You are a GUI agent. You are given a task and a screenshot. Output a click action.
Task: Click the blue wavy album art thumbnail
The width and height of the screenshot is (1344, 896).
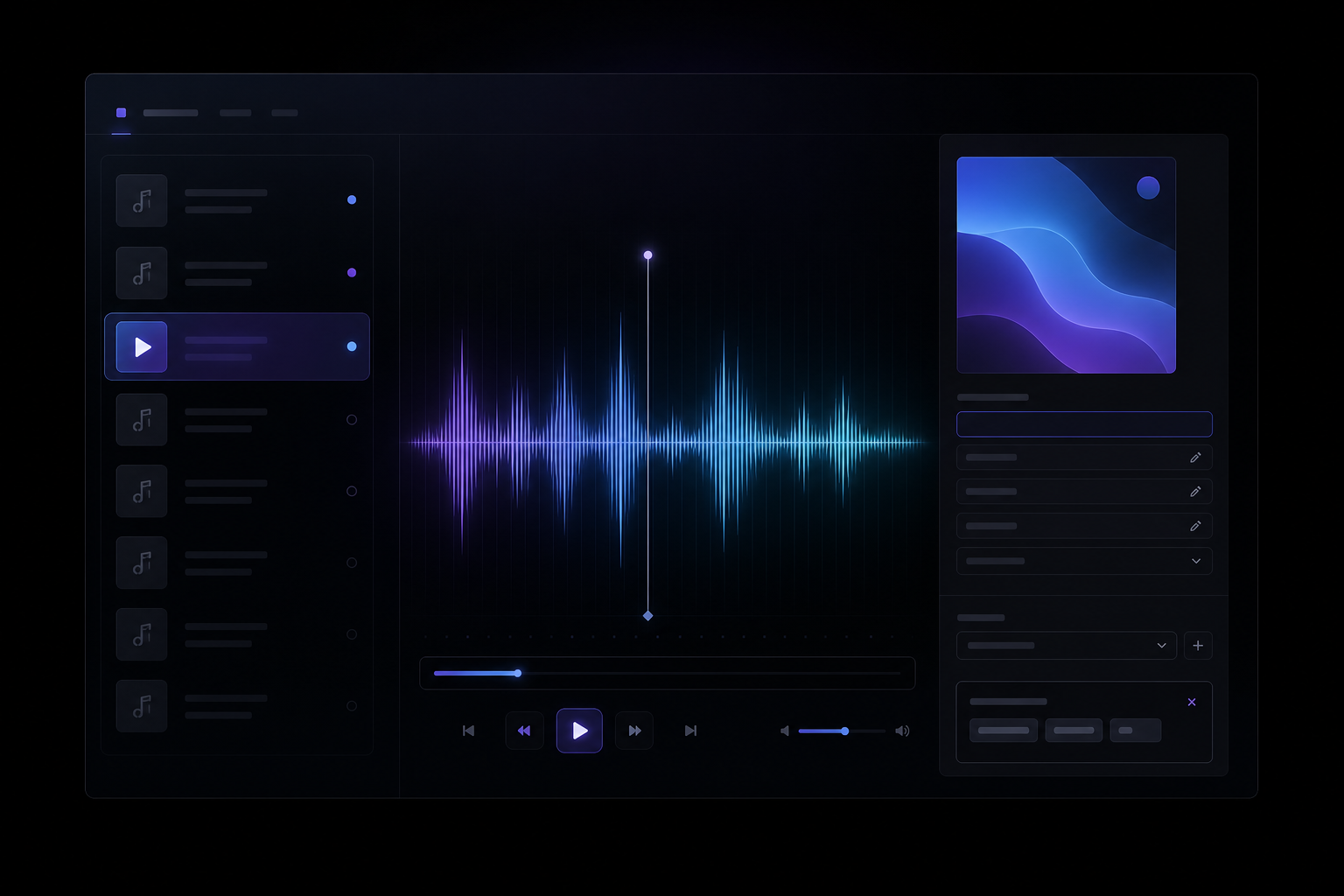[1066, 265]
